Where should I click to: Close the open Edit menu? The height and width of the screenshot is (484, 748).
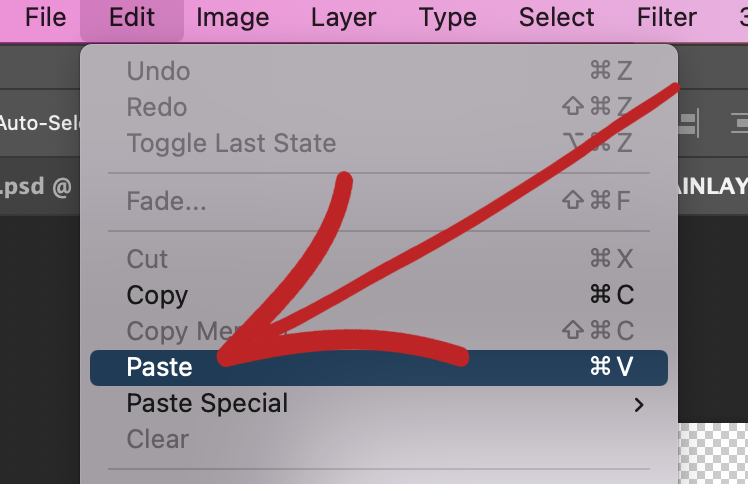click(x=132, y=18)
